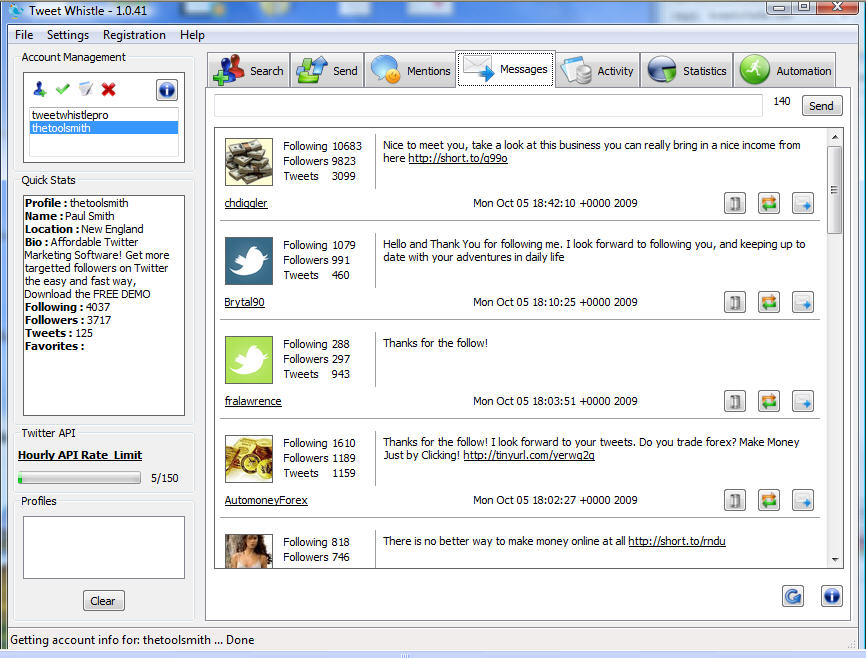Image resolution: width=866 pixels, height=658 pixels.
Task: Open the Help menu
Action: pyautogui.click(x=192, y=35)
